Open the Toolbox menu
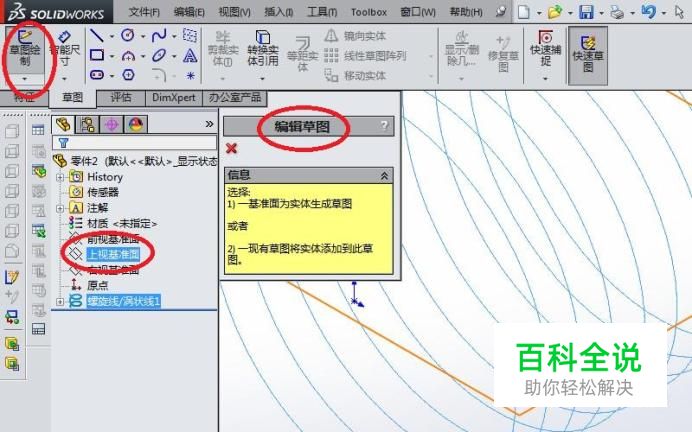692x432 pixels. pyautogui.click(x=369, y=12)
